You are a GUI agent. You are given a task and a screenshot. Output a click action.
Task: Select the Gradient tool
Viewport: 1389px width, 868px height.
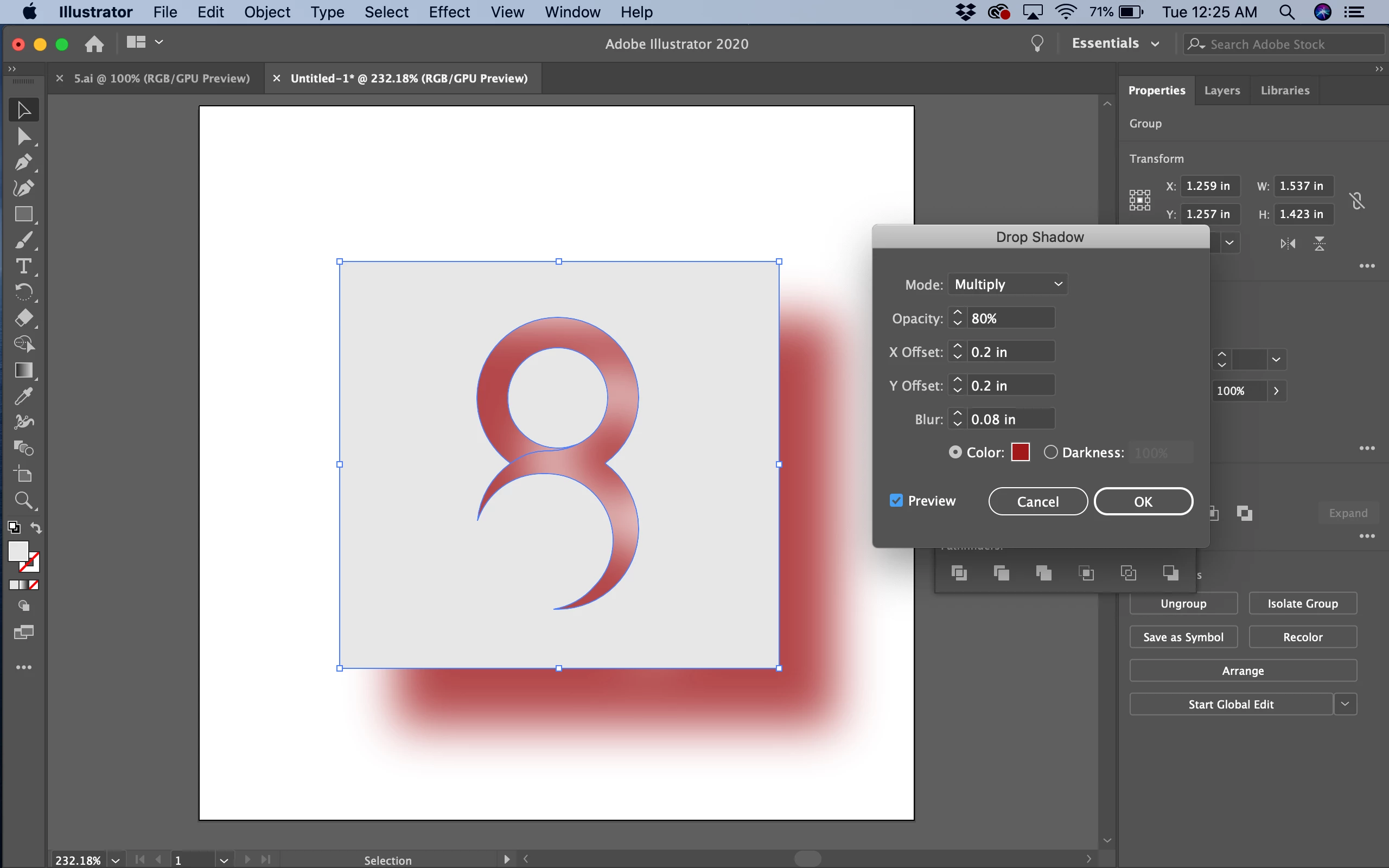pos(23,371)
